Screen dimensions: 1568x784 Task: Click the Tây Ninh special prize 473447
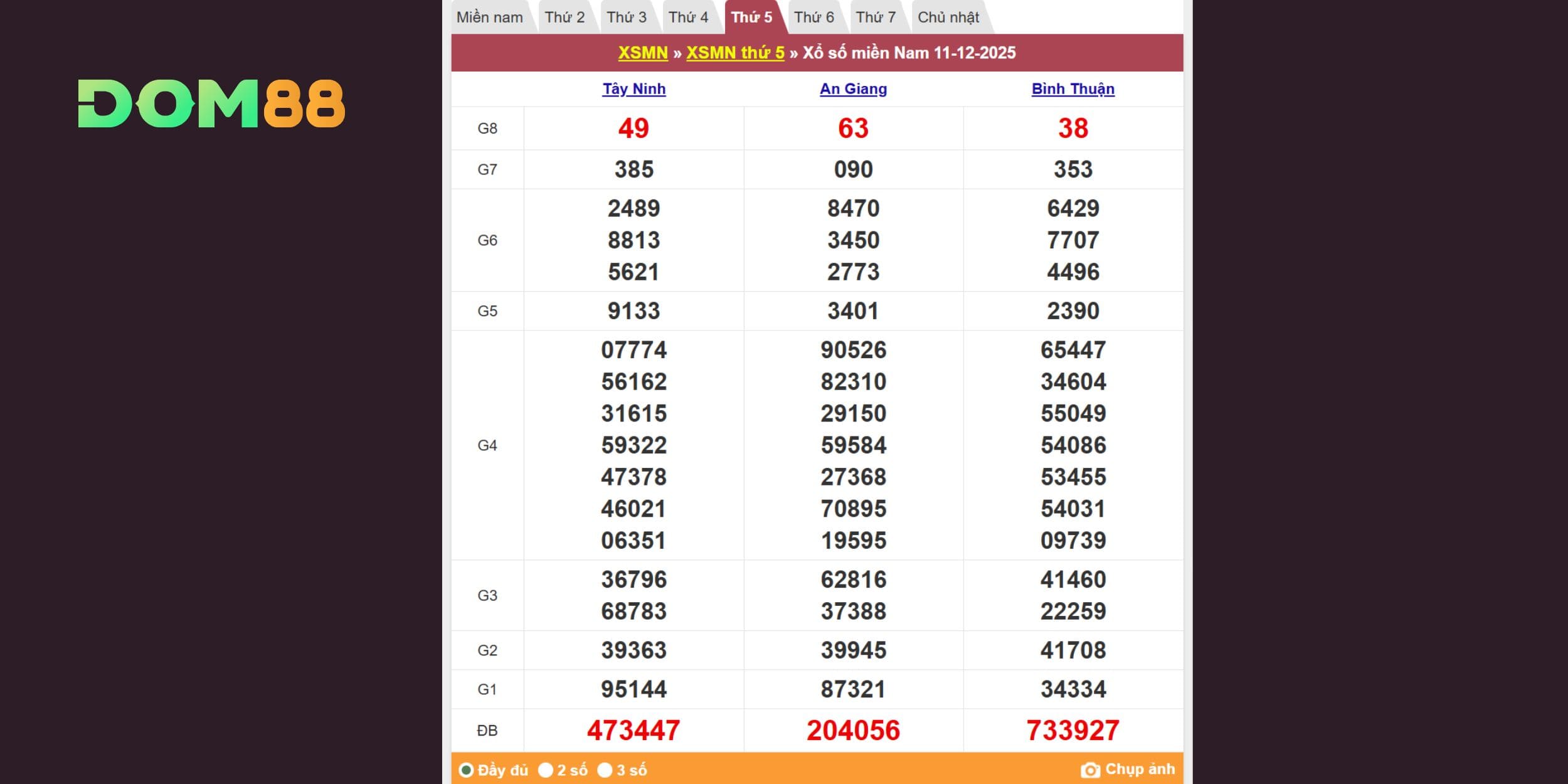click(633, 731)
